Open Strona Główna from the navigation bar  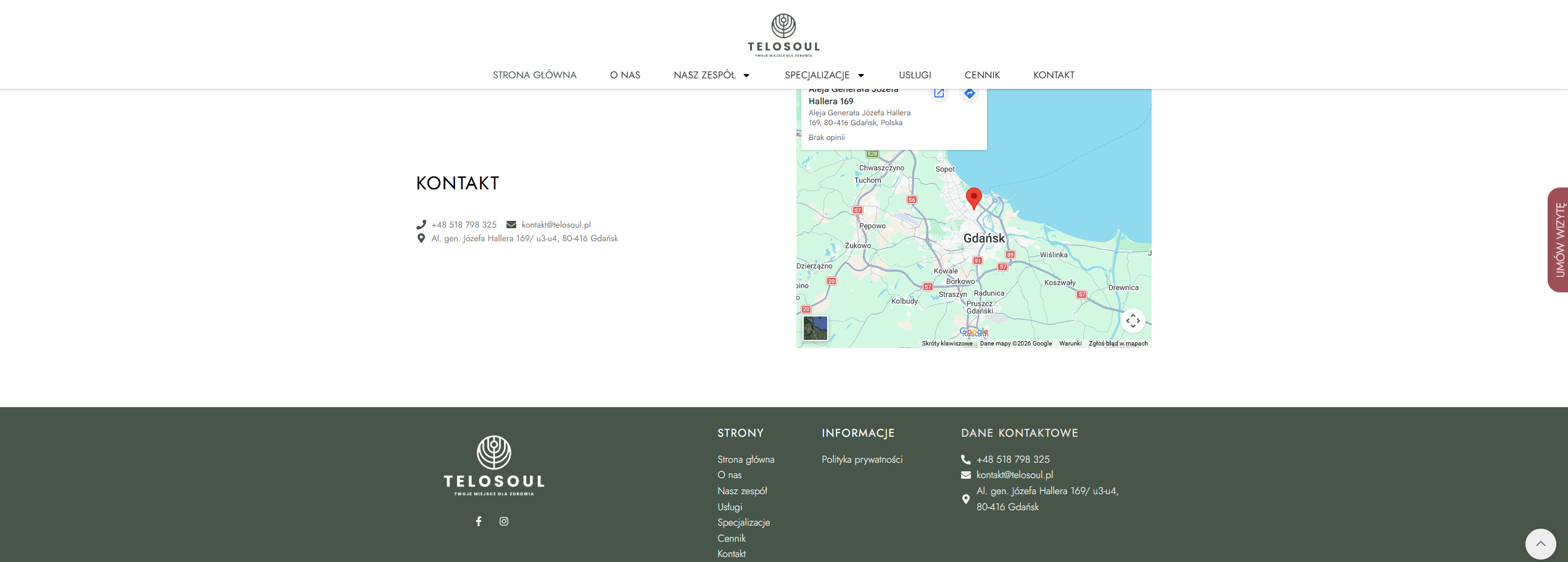534,75
